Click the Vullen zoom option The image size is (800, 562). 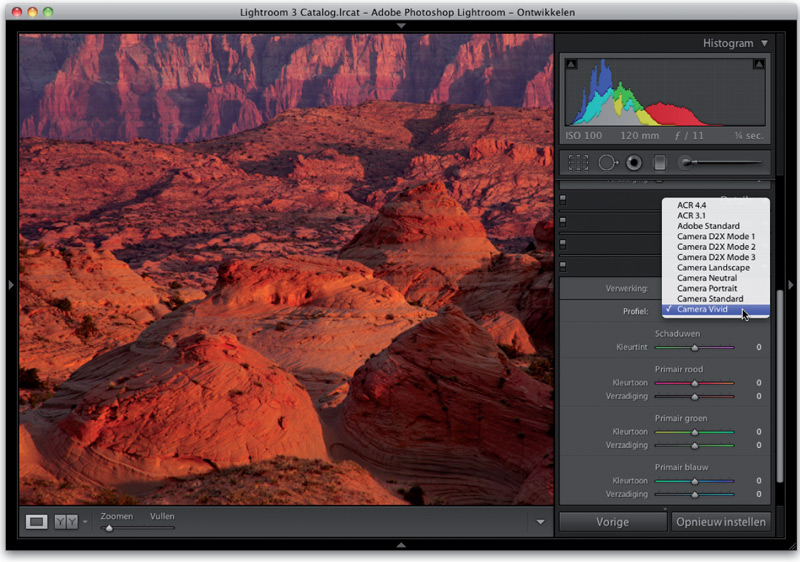tap(162, 516)
